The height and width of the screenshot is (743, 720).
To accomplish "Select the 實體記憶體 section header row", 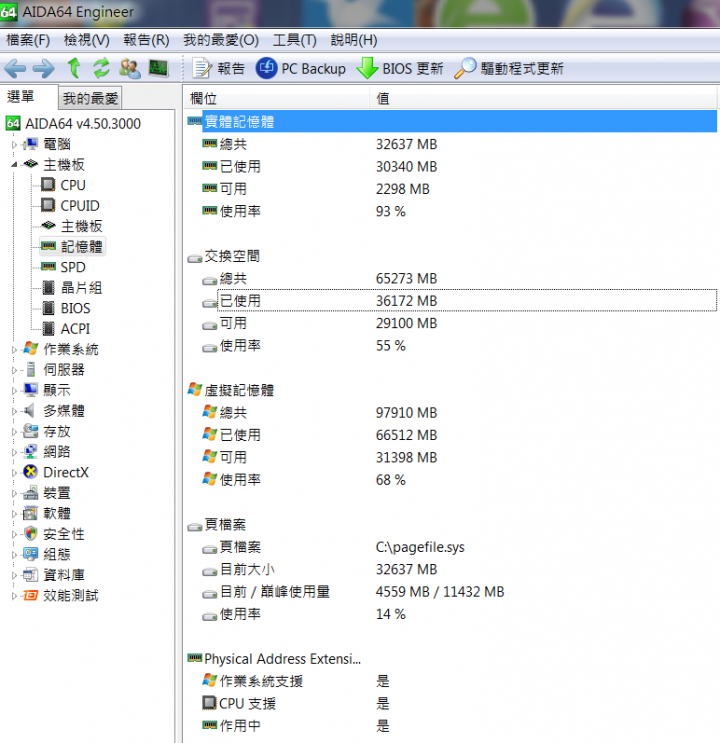I will [452, 122].
